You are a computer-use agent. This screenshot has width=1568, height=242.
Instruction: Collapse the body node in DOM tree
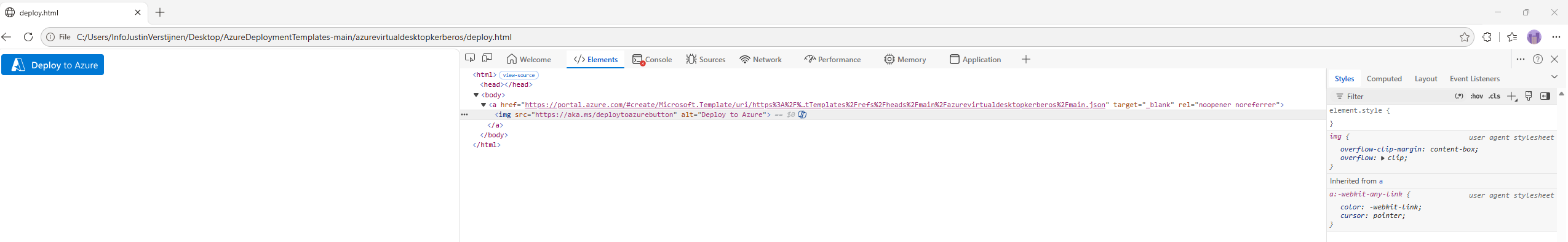(476, 95)
